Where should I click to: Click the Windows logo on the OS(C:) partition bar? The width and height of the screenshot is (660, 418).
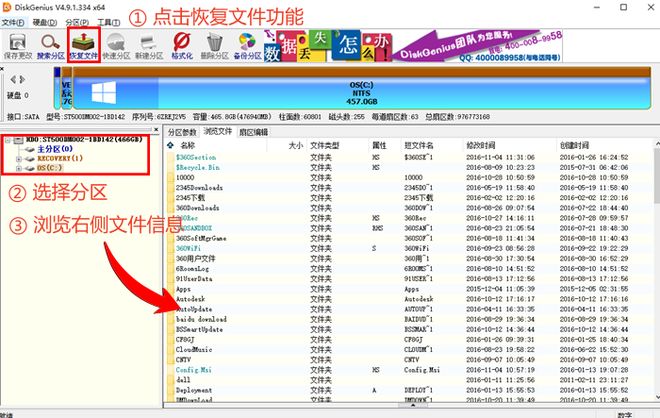tap(104, 93)
